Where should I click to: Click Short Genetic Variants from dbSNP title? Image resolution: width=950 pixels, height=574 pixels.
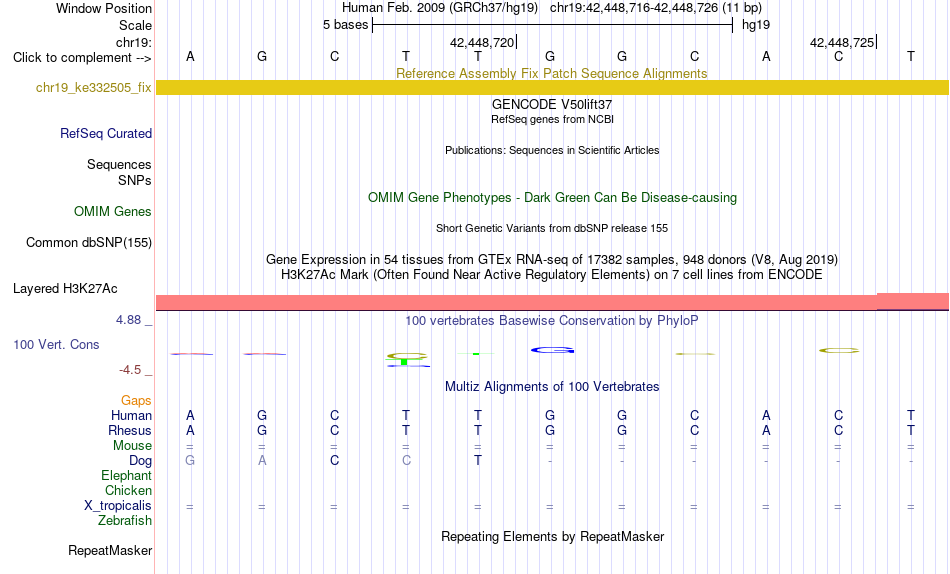(x=552, y=229)
